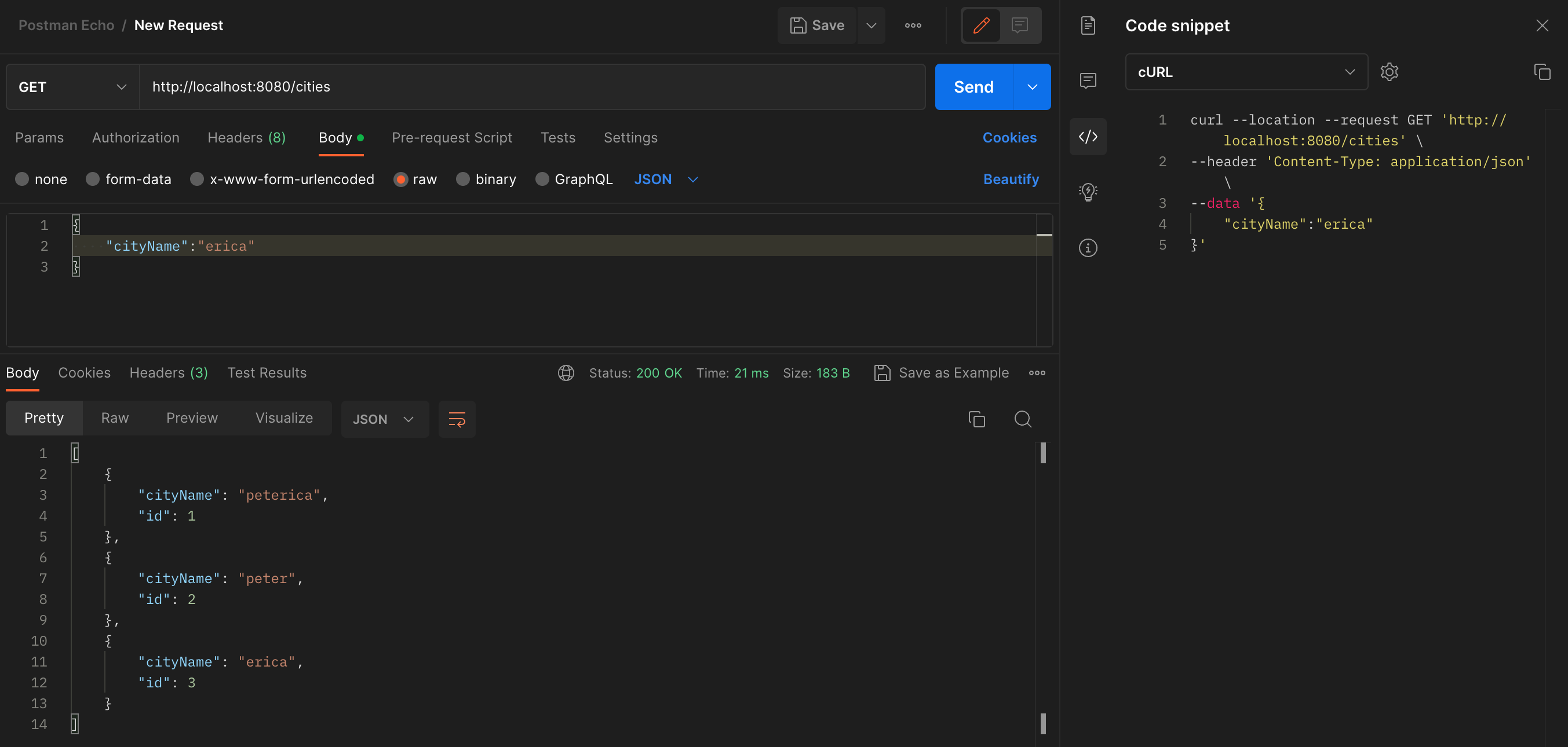Open the request Info icon

point(1088,248)
